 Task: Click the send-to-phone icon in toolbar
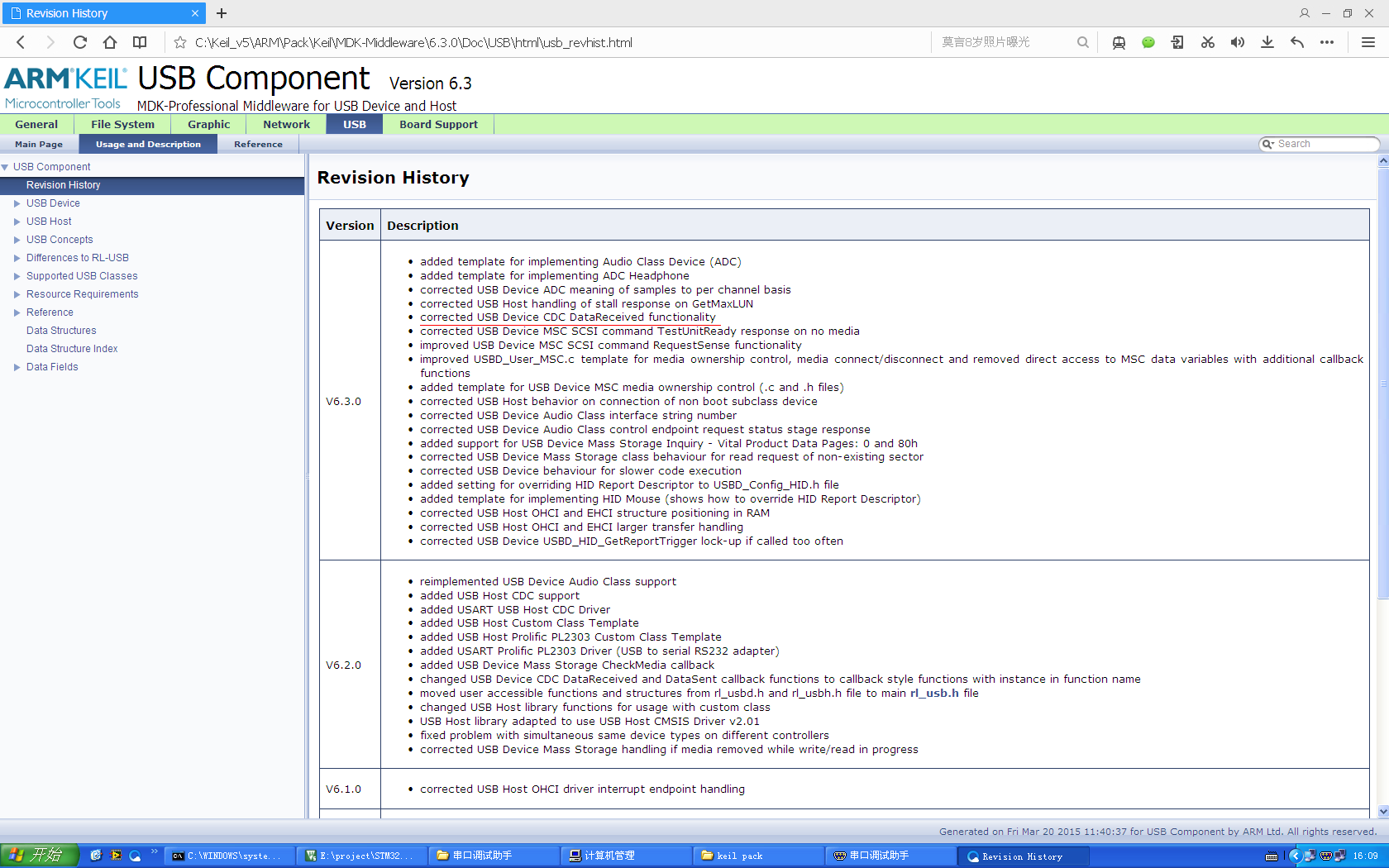[1178, 42]
